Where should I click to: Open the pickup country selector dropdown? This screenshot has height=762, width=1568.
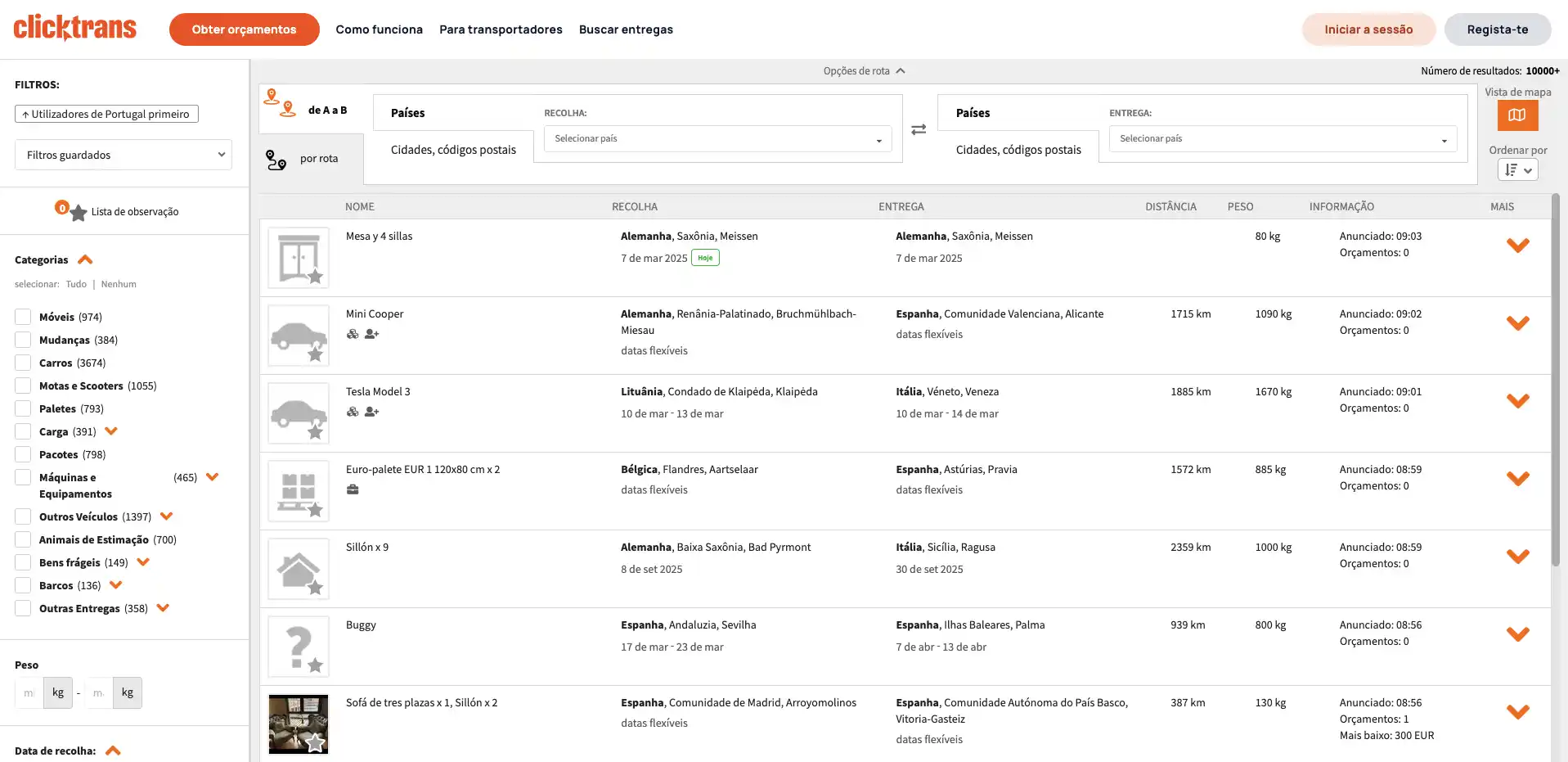[x=717, y=139]
